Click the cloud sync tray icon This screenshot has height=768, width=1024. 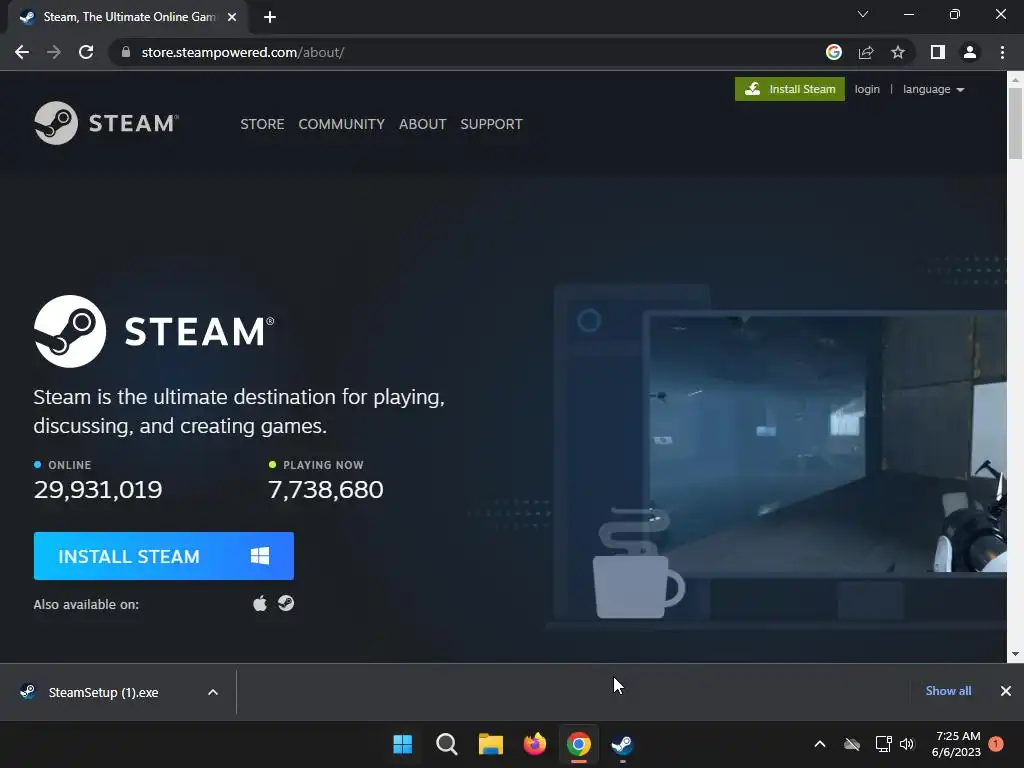click(x=852, y=744)
